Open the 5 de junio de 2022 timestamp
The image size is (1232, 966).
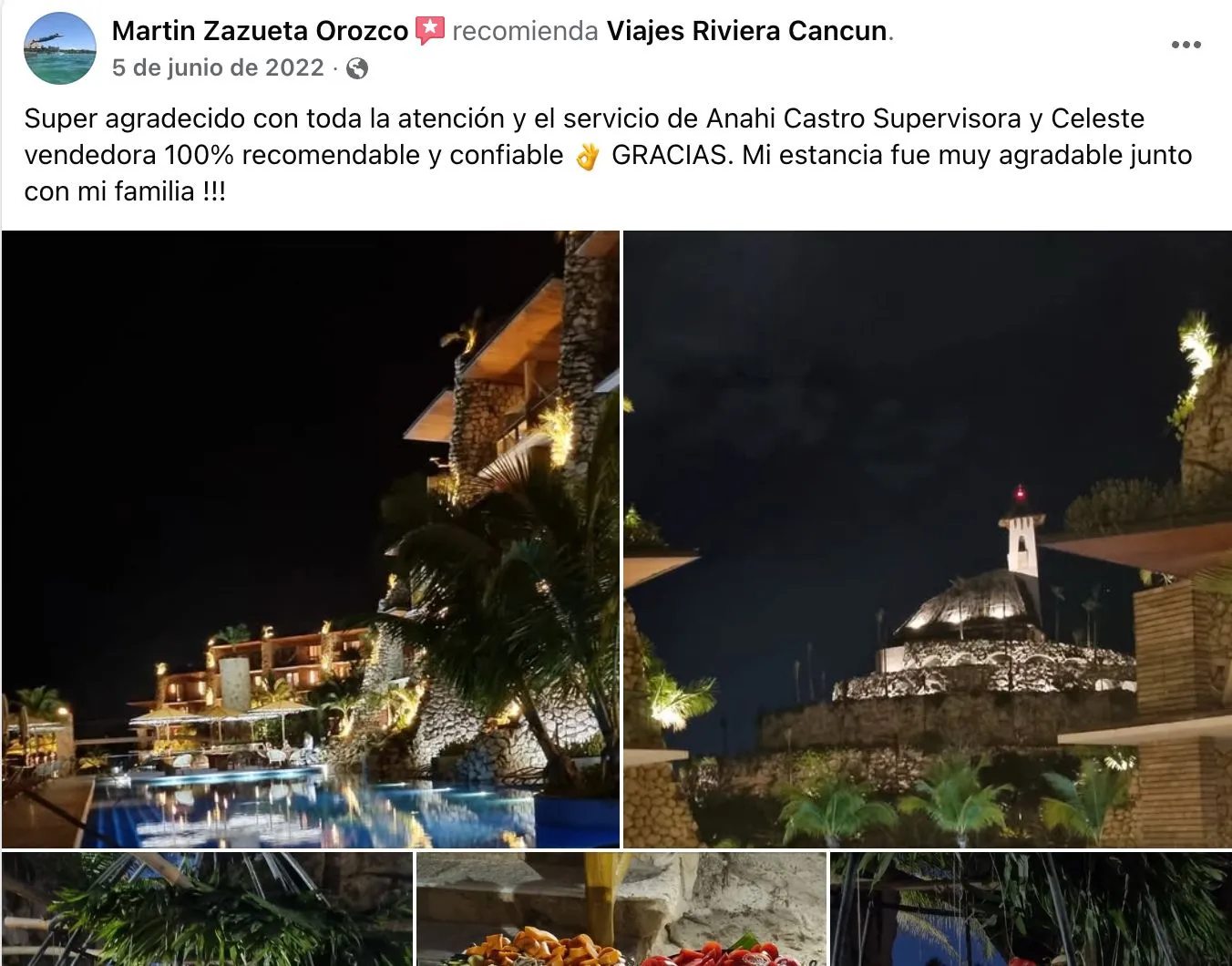click(x=218, y=67)
